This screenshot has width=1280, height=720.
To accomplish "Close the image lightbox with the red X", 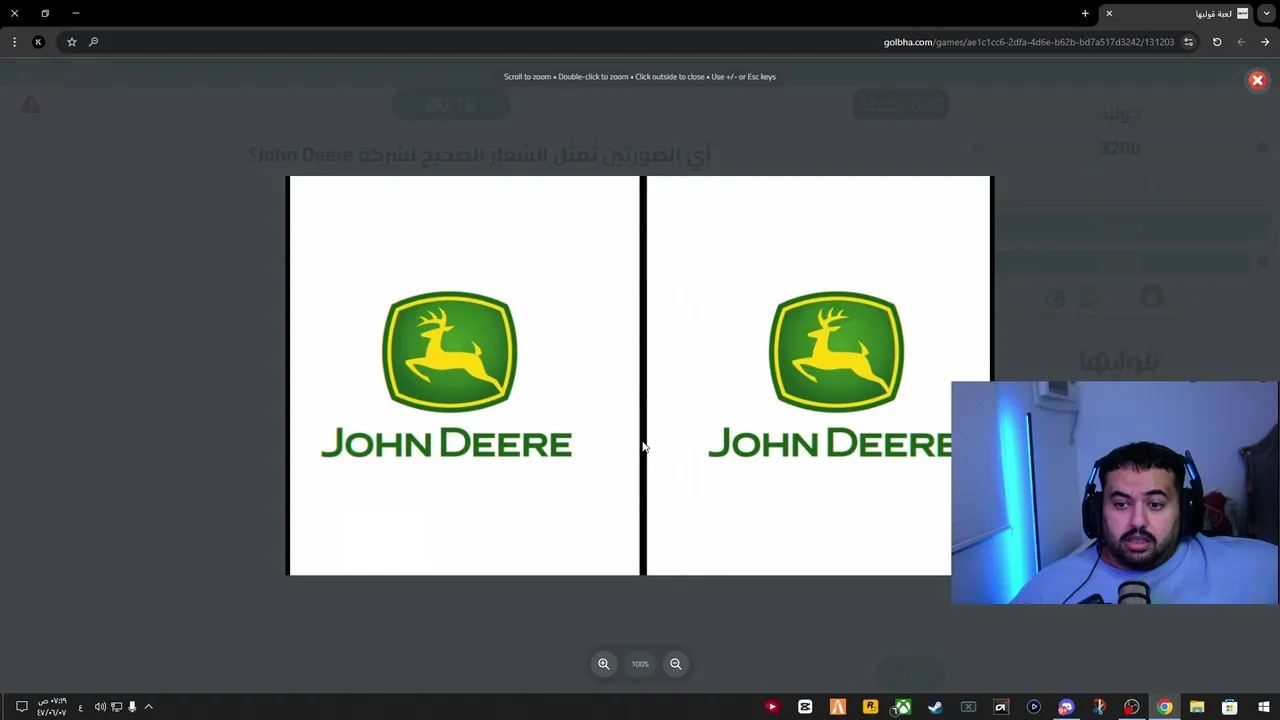I will coord(1257,80).
